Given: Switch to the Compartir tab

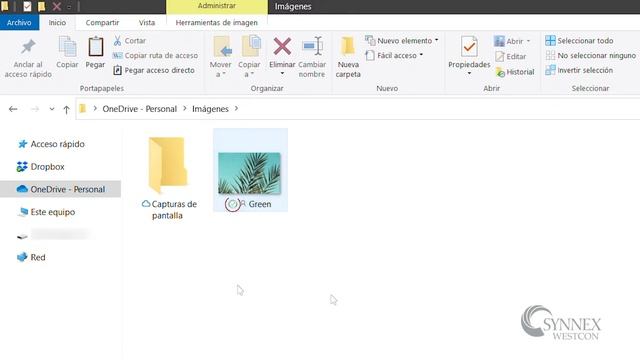Looking at the screenshot, I should [x=102, y=22].
